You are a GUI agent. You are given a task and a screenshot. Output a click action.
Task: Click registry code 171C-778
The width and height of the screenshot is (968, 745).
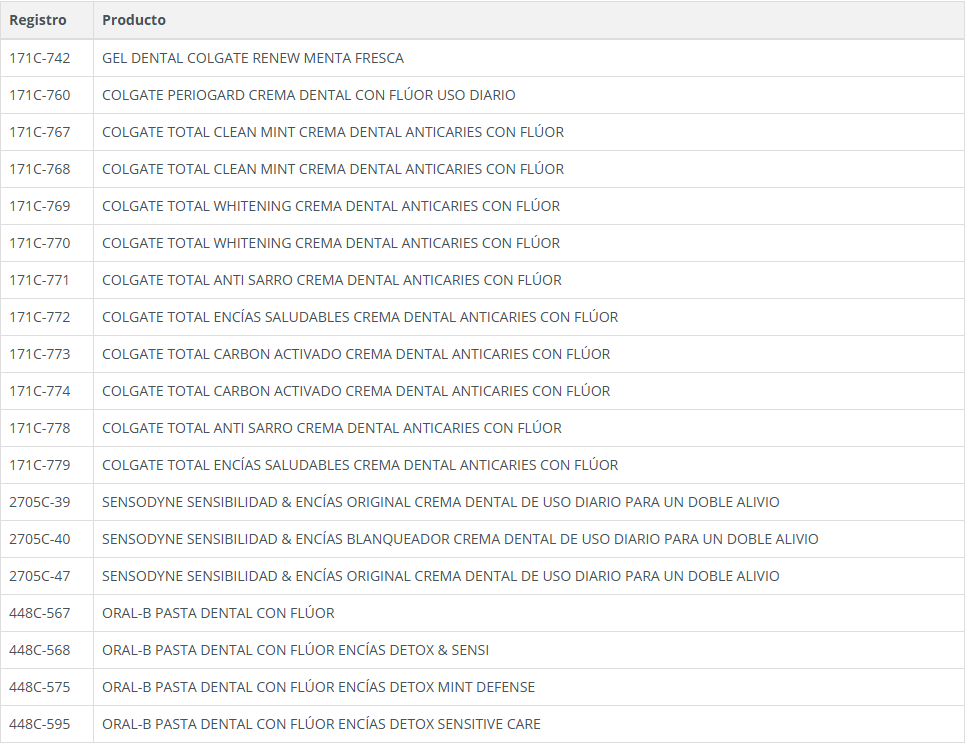[40, 428]
